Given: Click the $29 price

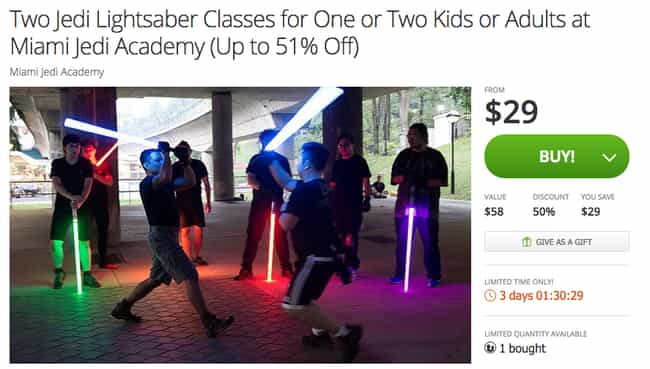Looking at the screenshot, I should [x=511, y=112].
